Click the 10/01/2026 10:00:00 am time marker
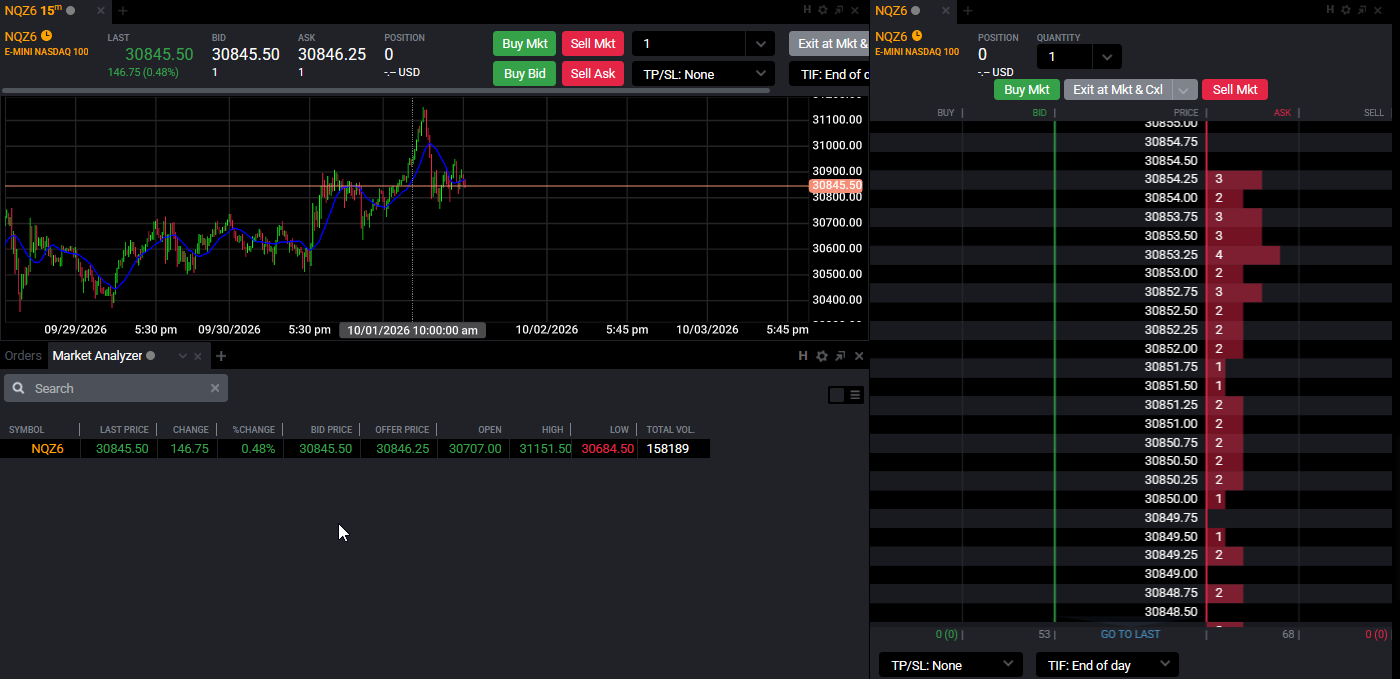This screenshot has height=679, width=1400. point(413,330)
